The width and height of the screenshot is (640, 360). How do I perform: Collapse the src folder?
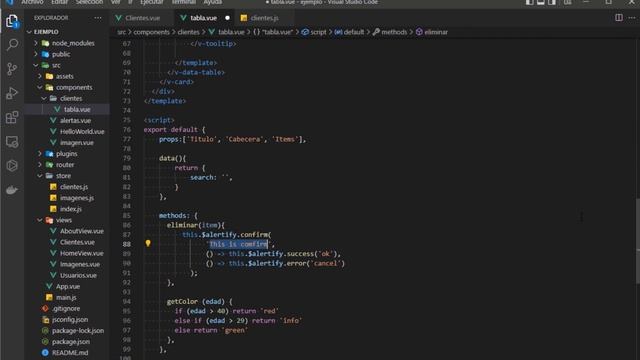click(56, 65)
